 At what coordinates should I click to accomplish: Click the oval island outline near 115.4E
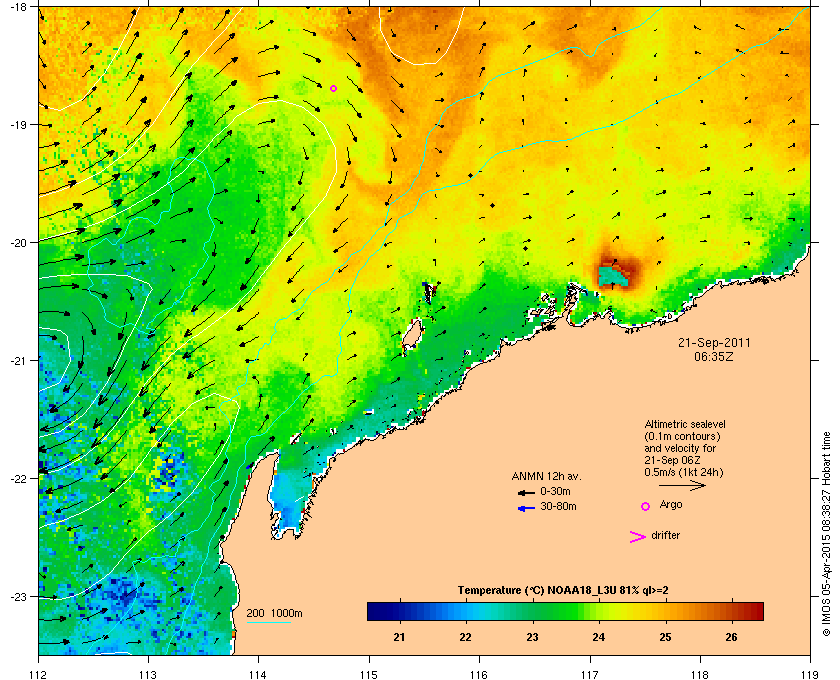(x=411, y=336)
